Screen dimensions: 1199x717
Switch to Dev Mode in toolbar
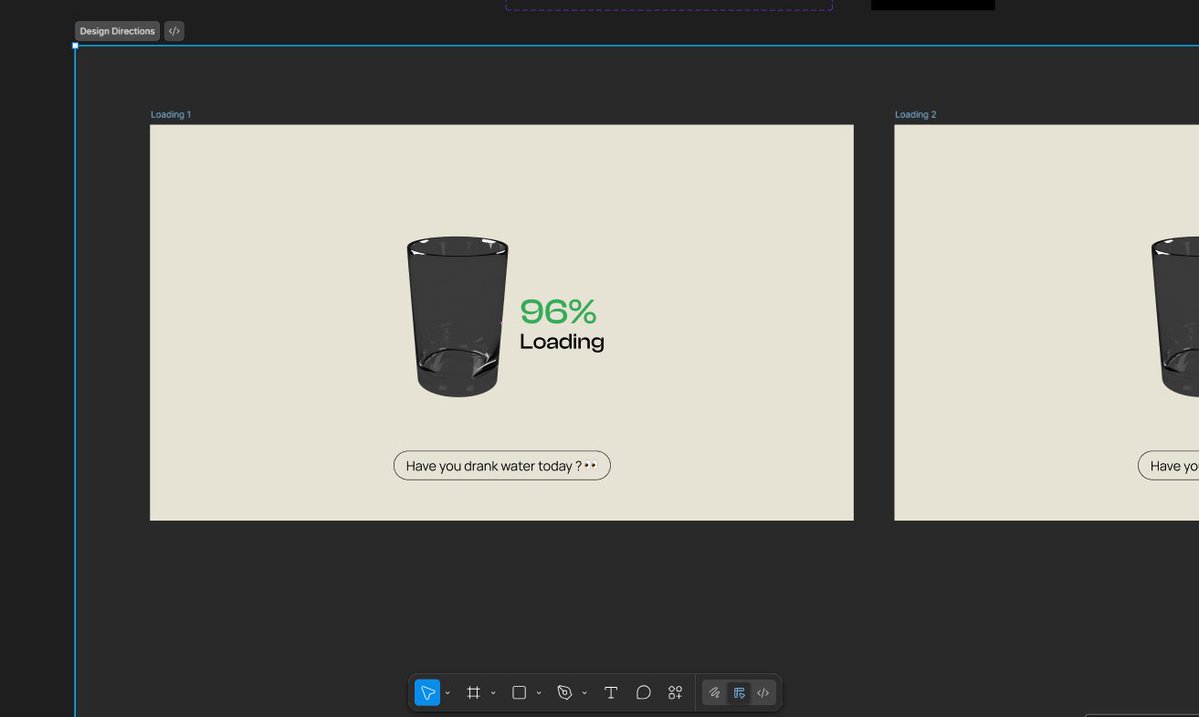(x=763, y=693)
